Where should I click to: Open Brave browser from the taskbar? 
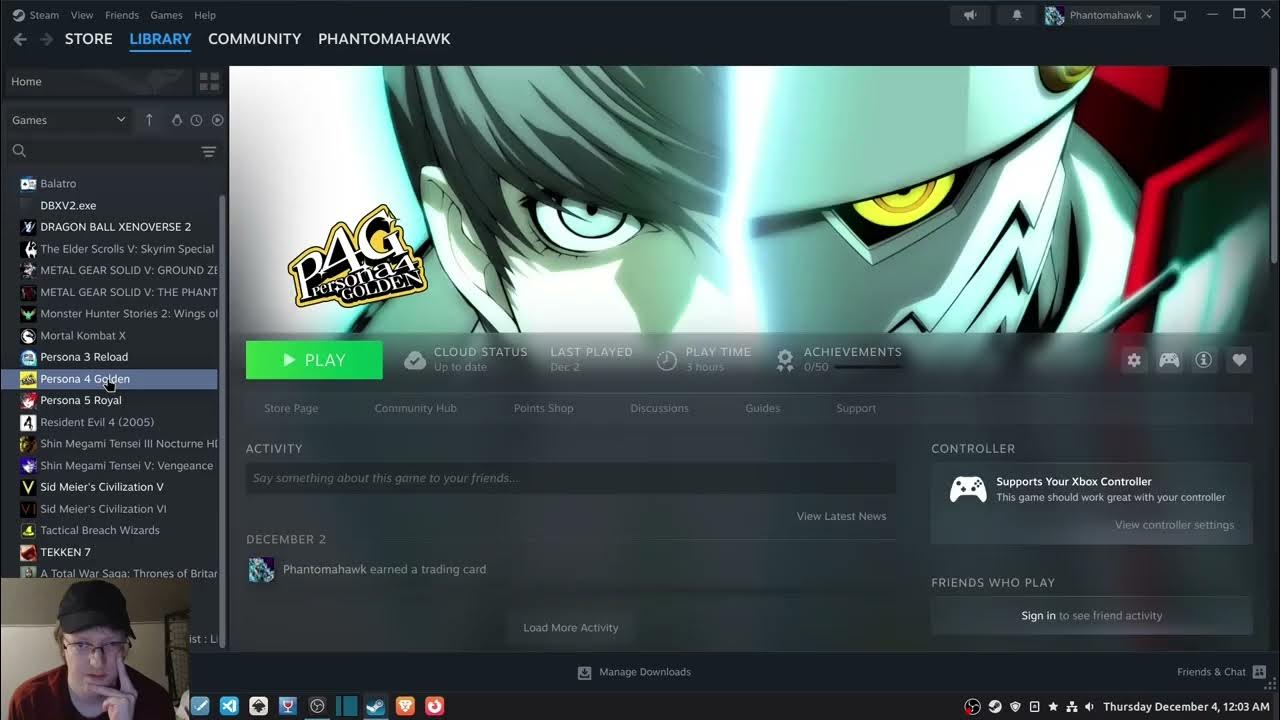405,706
